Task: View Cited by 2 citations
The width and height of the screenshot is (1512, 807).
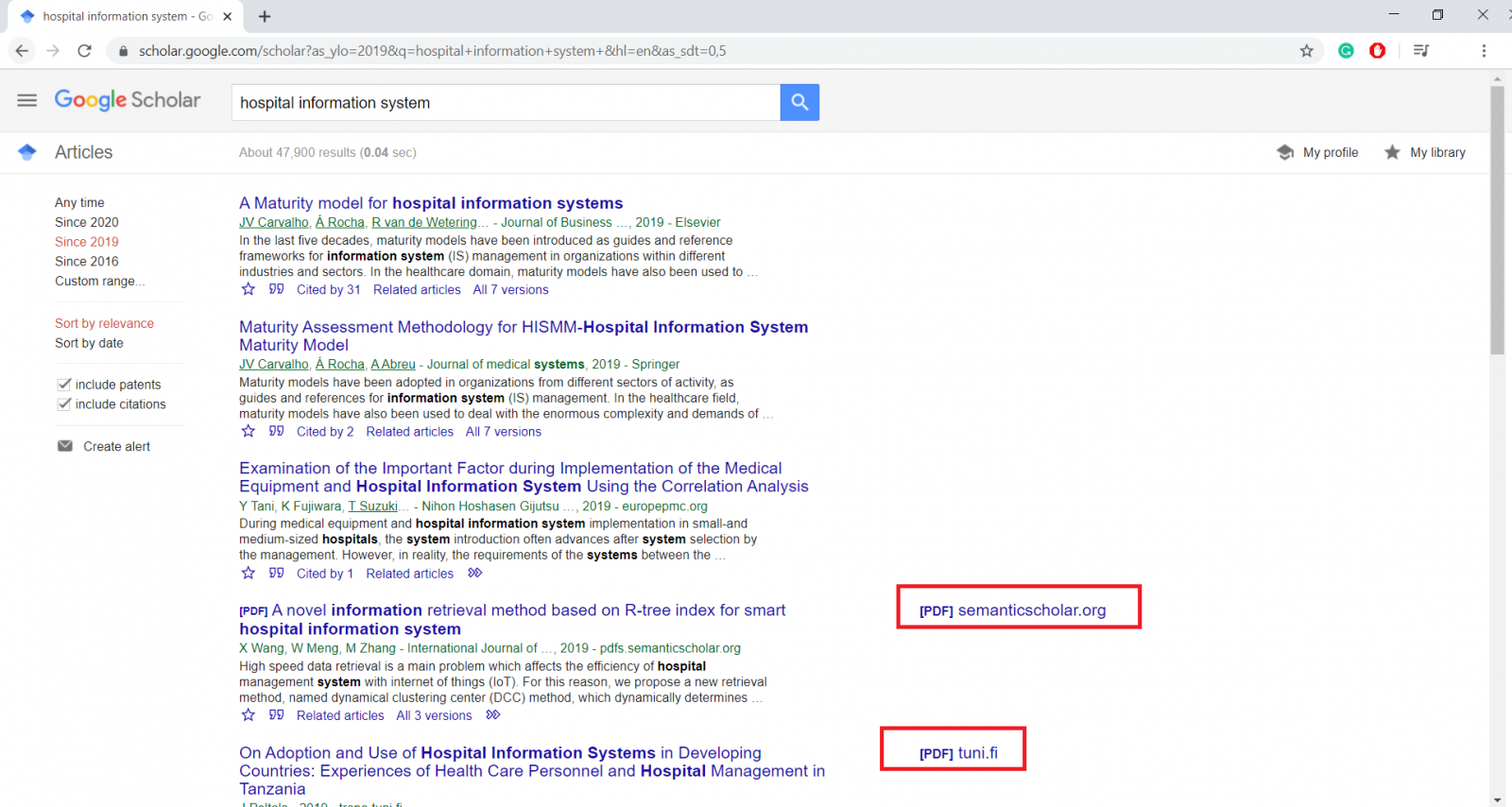Action: [x=325, y=431]
